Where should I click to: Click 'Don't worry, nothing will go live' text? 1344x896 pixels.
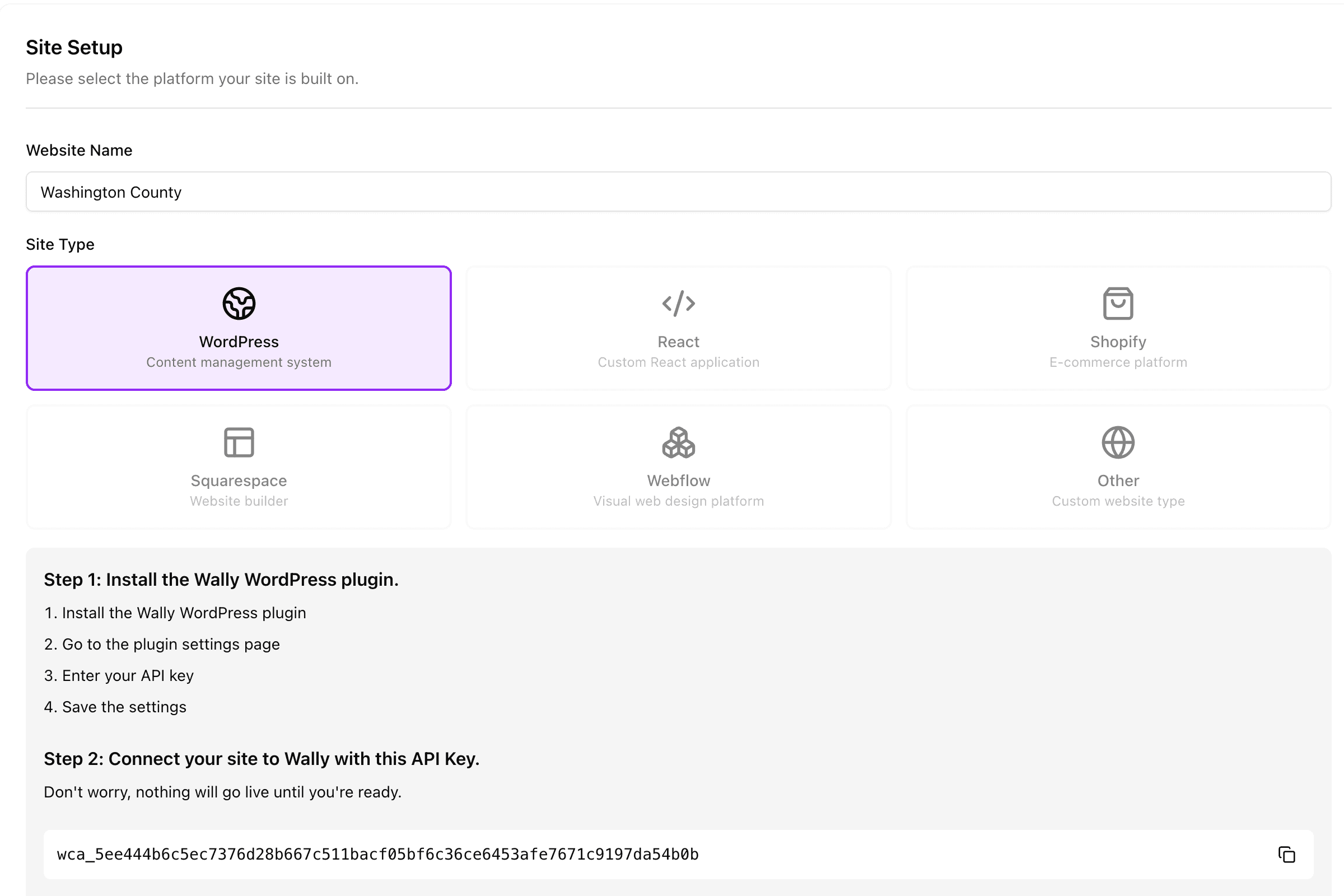tap(223, 792)
